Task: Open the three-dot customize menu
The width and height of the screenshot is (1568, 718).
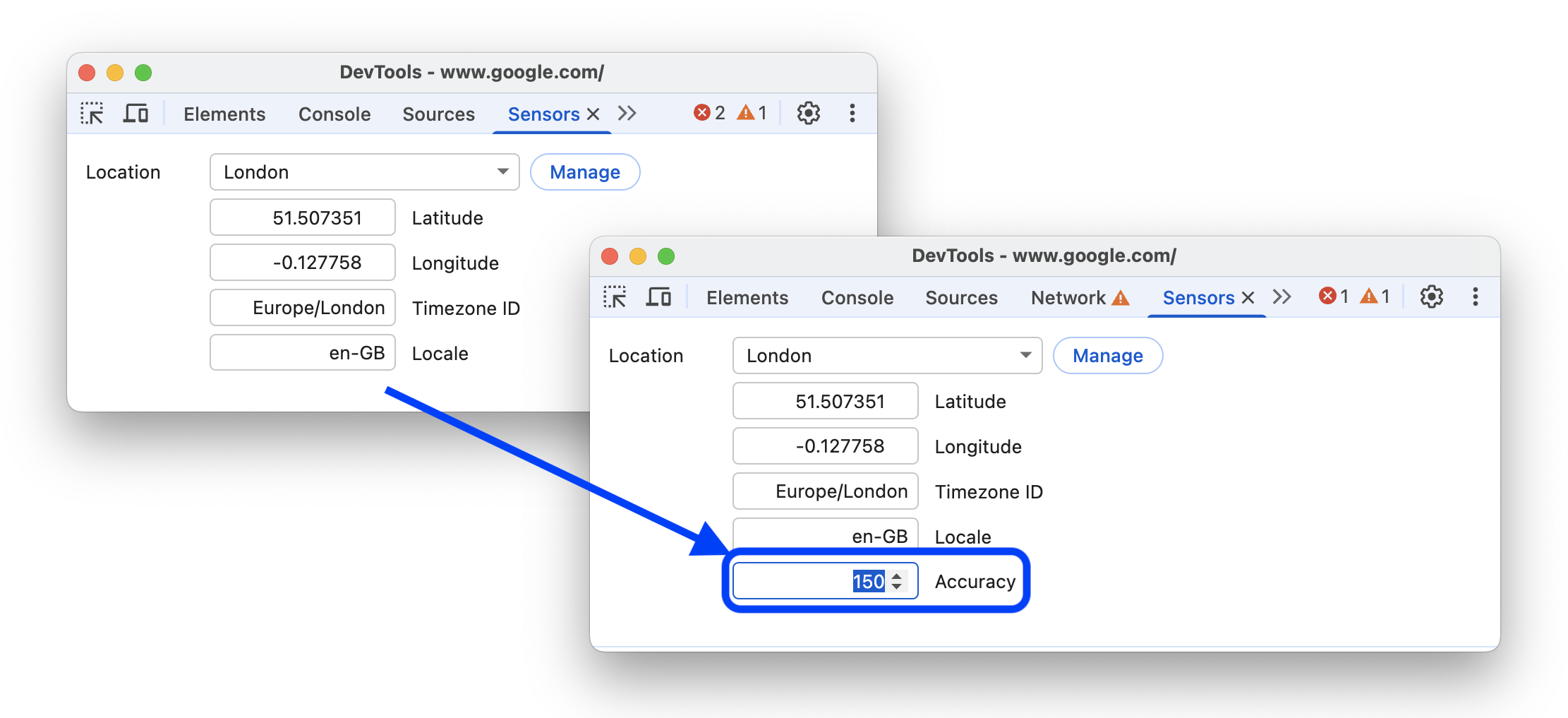Action: point(1476,297)
